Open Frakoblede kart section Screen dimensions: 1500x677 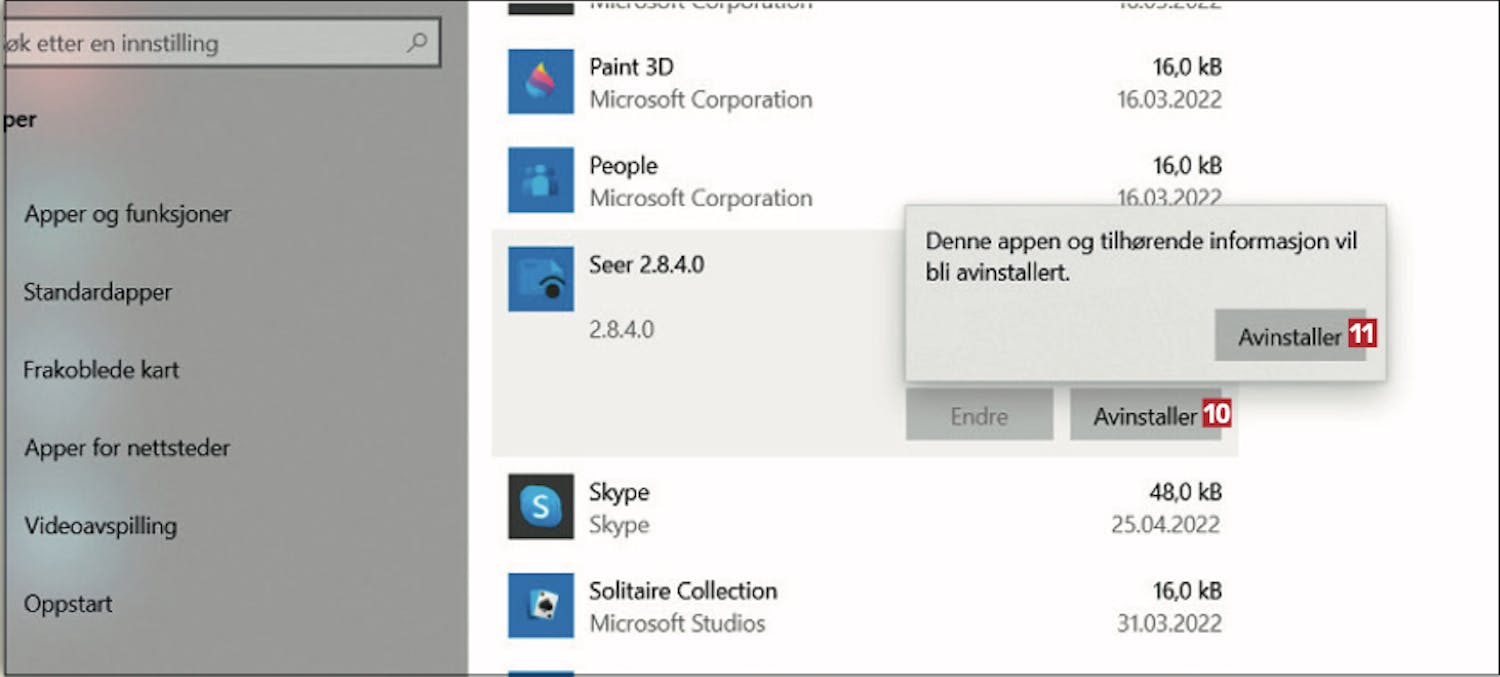[101, 370]
